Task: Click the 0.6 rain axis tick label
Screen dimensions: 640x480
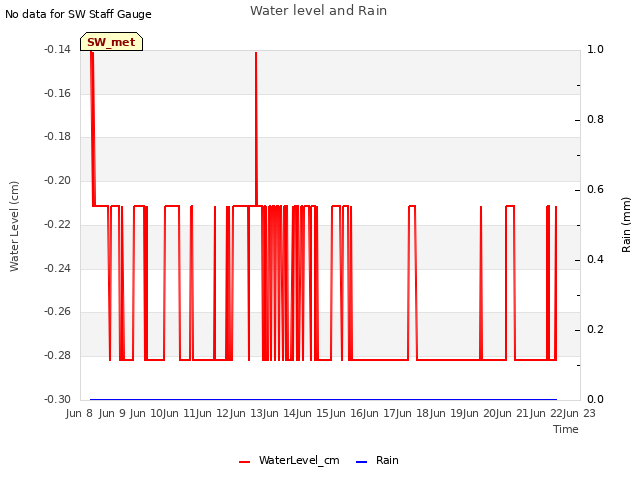Action: point(595,189)
